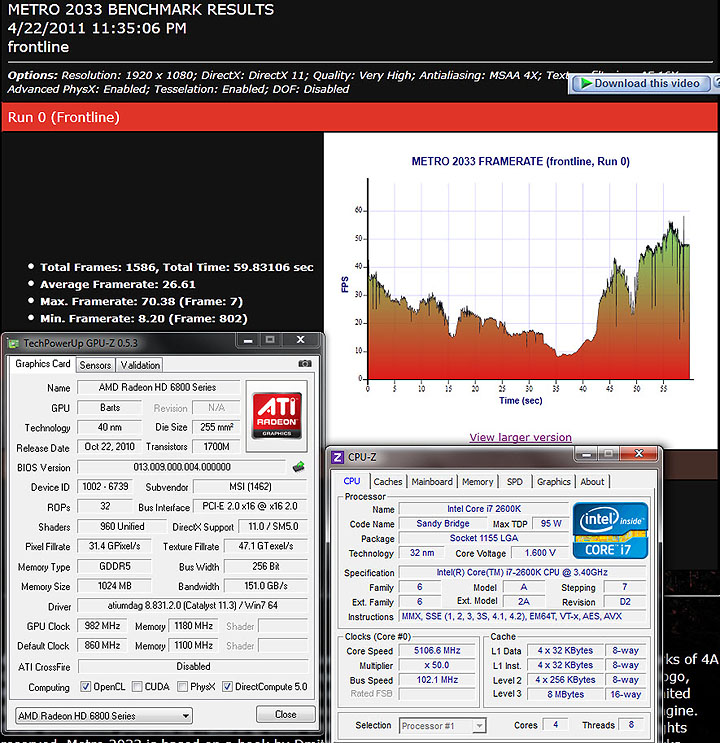Click the Threads value 8 in CPU-Z

631,725
